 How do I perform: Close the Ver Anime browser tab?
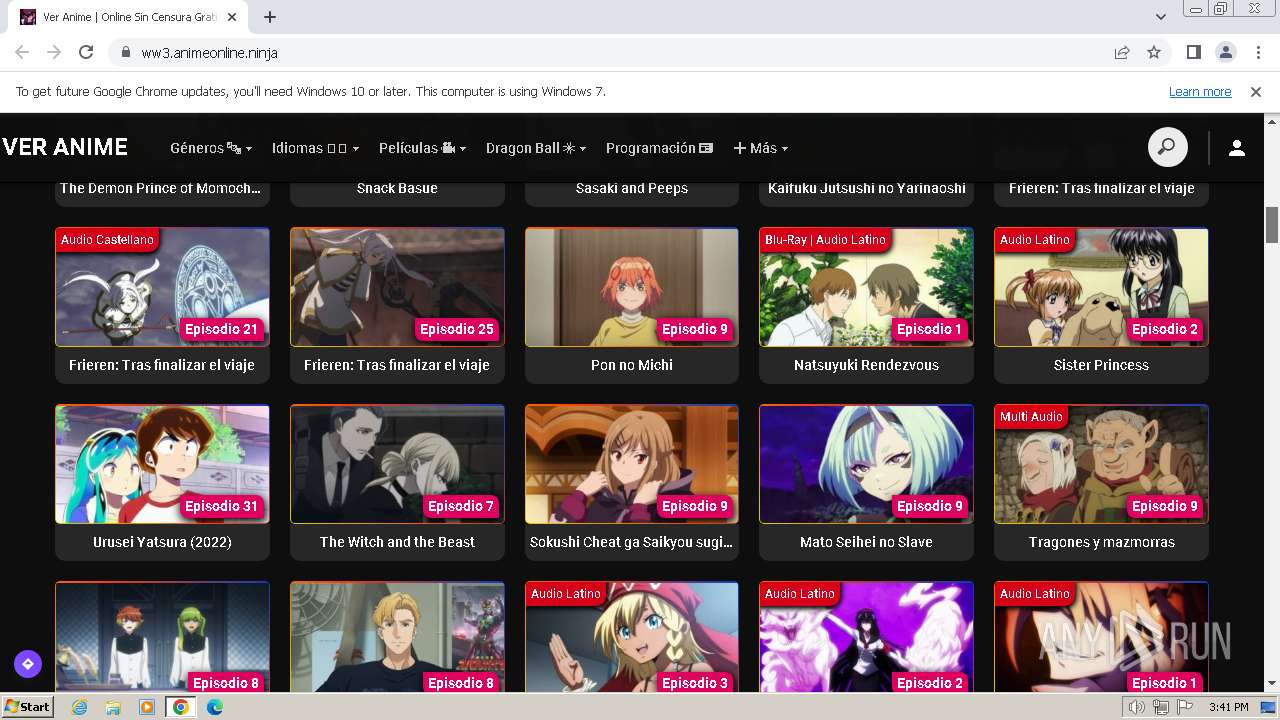point(232,17)
